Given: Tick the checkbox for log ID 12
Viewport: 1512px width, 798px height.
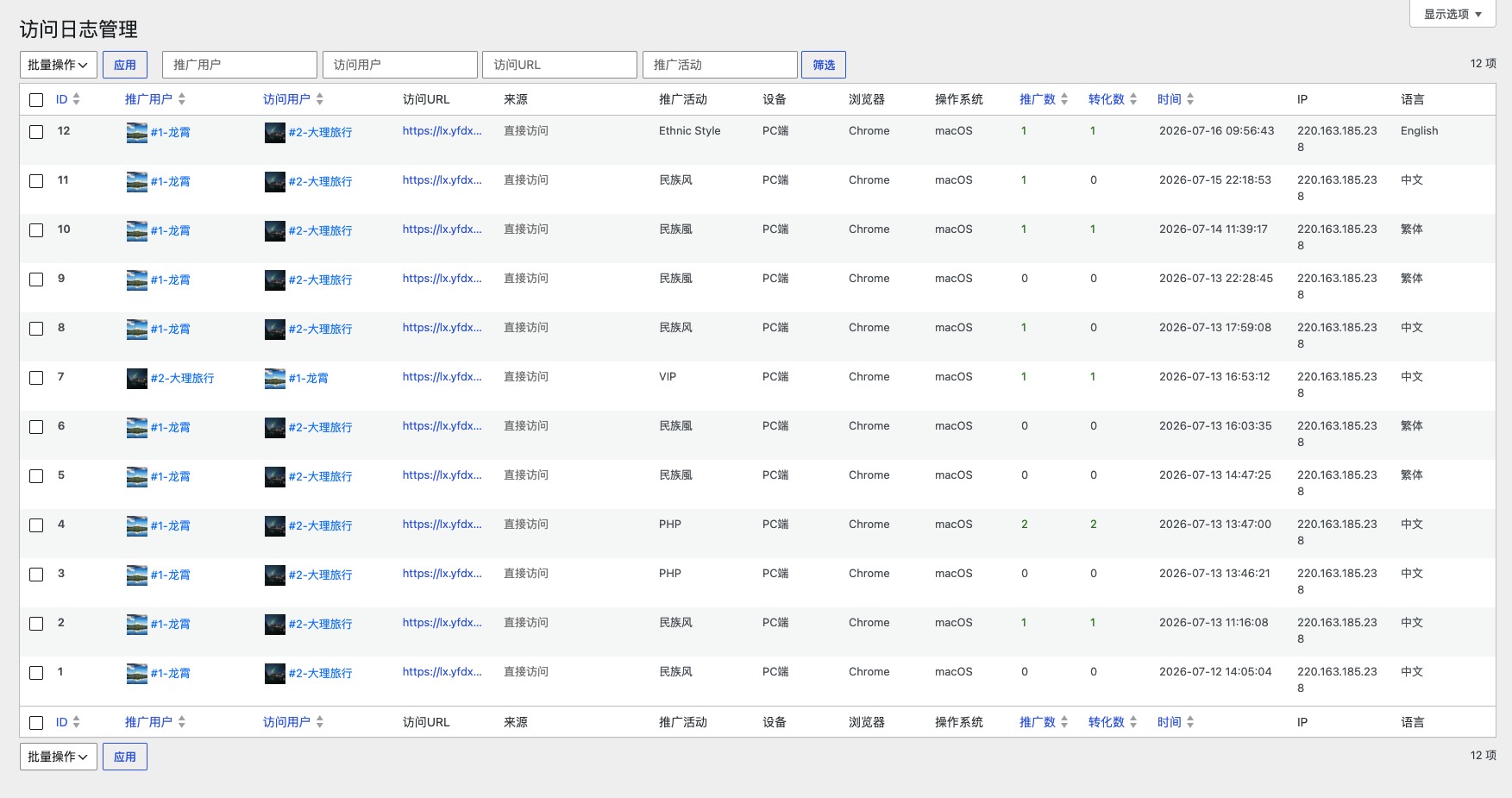Looking at the screenshot, I should (x=36, y=132).
